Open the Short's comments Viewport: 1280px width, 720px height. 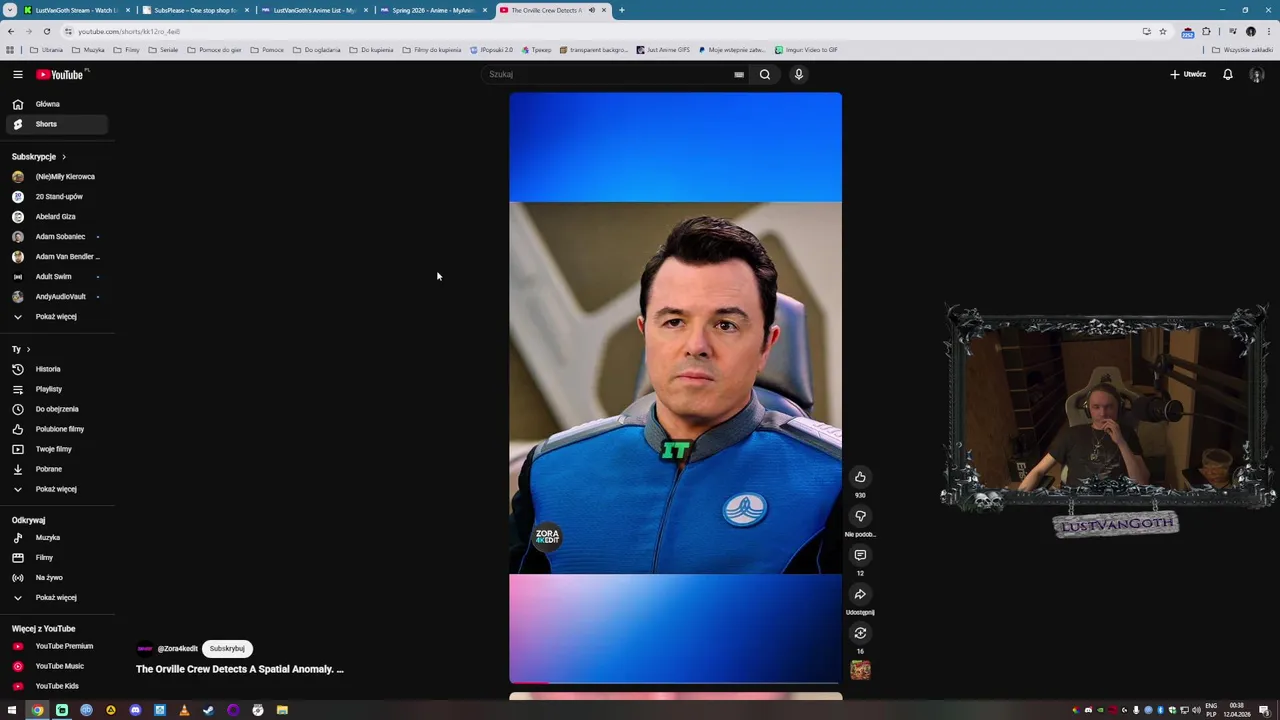(x=860, y=555)
